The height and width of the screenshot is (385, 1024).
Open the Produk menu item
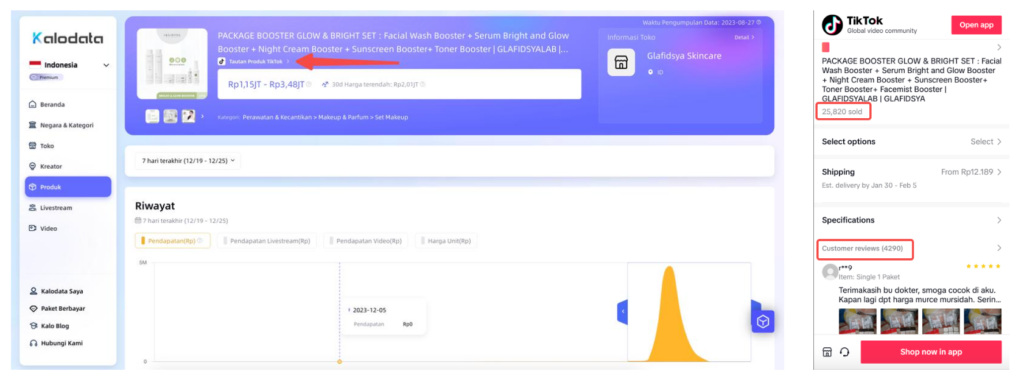68,187
